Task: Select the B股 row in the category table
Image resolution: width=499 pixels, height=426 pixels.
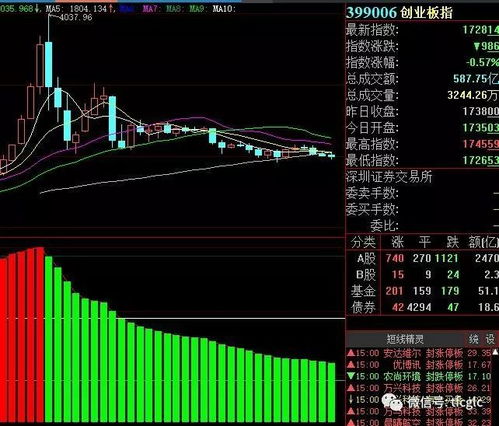Action: pyautogui.click(x=422, y=275)
